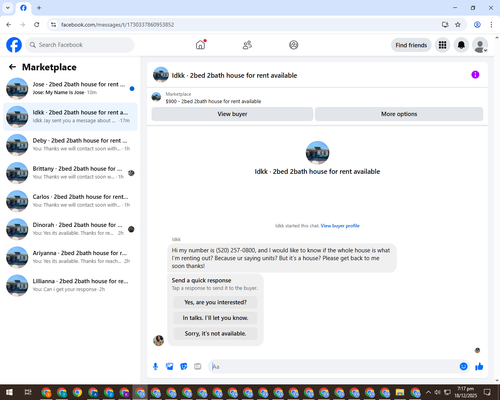Send quick response 'Yes, are you interested?'

[x=215, y=302]
